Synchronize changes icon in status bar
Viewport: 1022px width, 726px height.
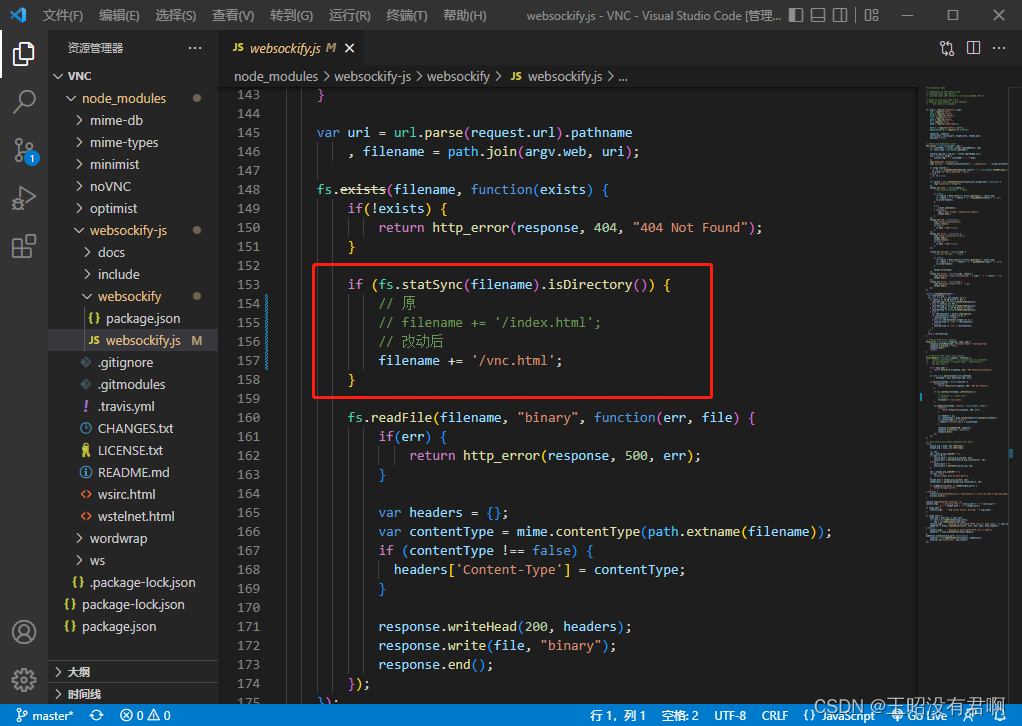coord(96,716)
